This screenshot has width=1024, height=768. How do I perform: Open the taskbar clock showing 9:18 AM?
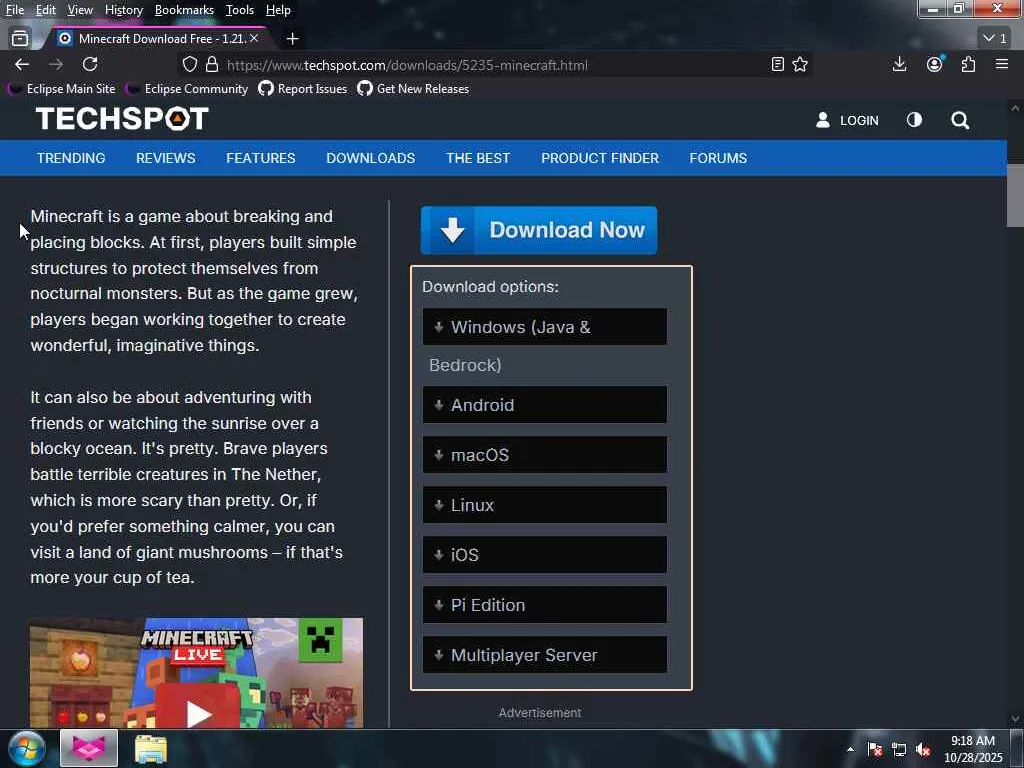click(x=973, y=749)
